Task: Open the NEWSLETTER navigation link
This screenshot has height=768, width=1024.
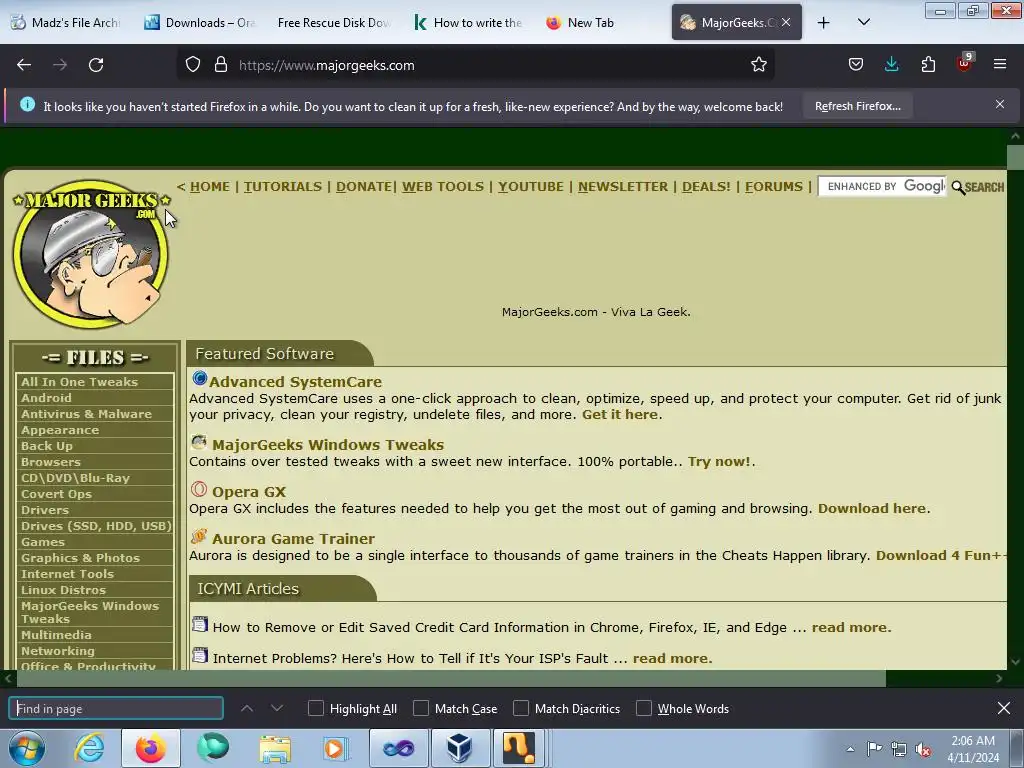Action: tap(623, 187)
